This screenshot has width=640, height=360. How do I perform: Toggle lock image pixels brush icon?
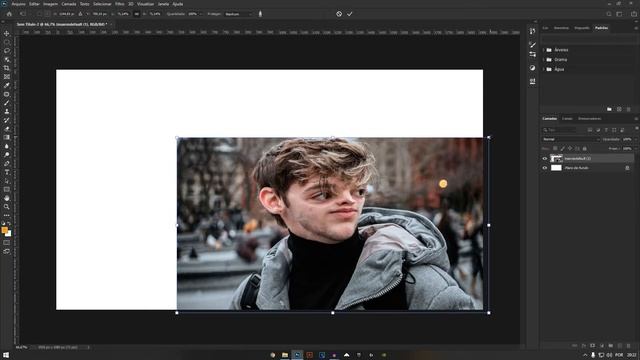tap(562, 149)
